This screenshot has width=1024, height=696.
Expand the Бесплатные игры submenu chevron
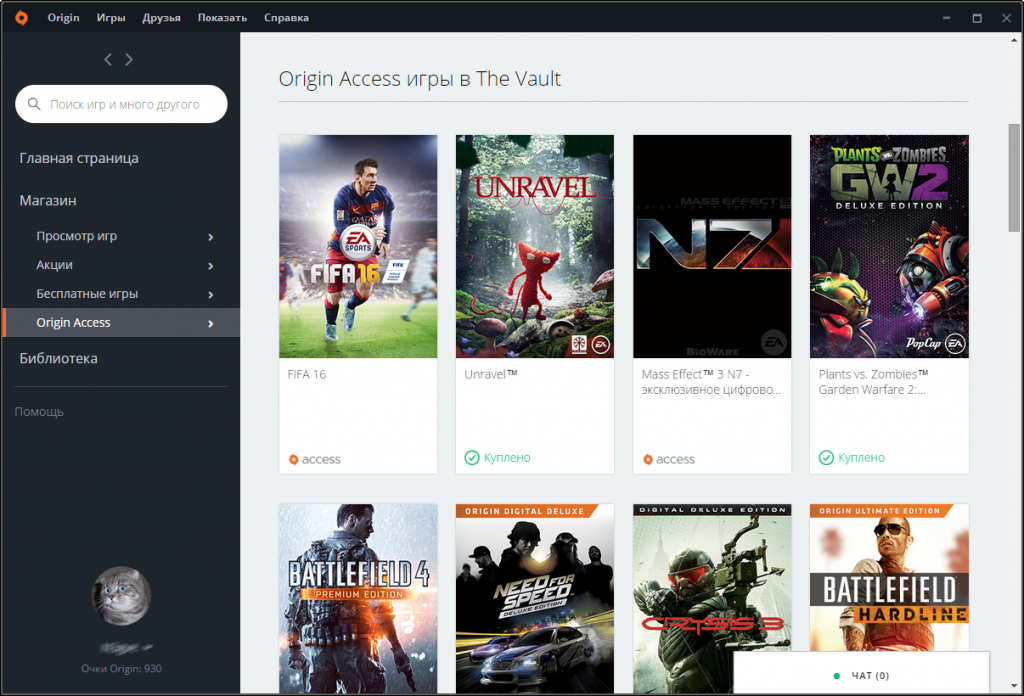[210, 294]
